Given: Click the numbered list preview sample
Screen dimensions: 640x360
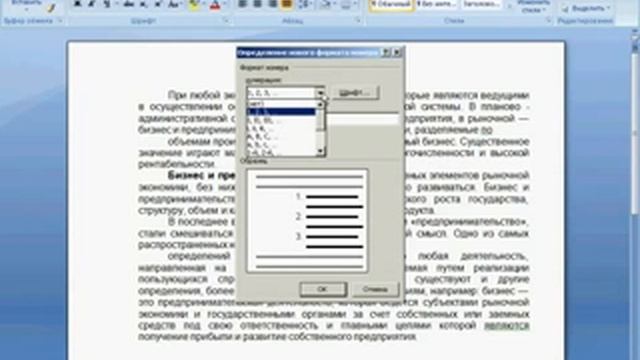Looking at the screenshot, I should tap(307, 221).
